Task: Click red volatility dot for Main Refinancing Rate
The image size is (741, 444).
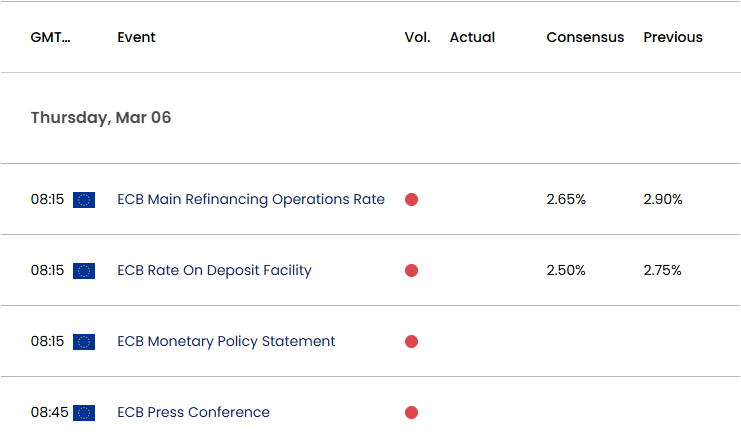Action: click(411, 200)
